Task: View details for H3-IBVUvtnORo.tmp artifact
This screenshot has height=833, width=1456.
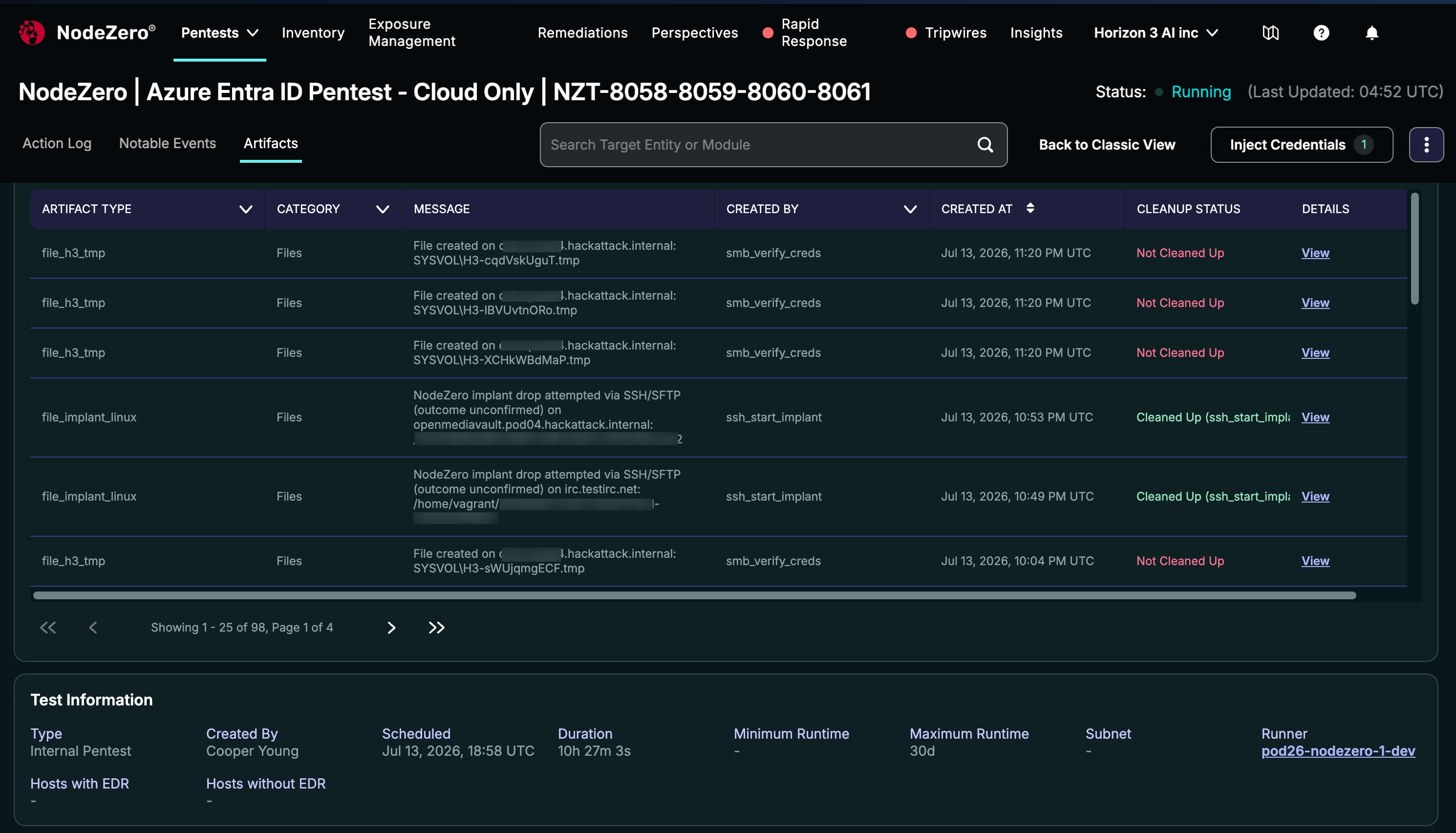Action: coord(1315,303)
